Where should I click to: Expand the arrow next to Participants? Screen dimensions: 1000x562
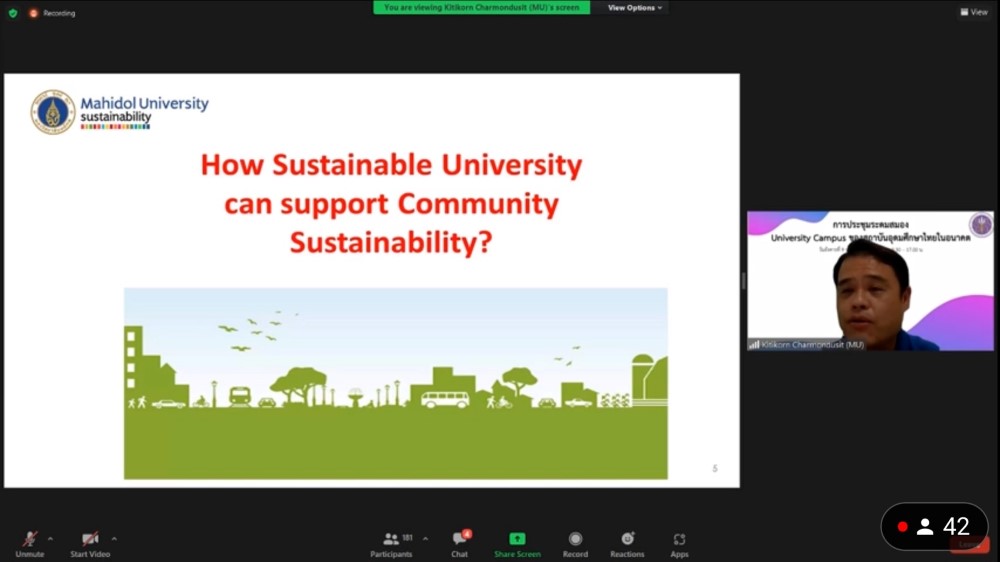425,538
